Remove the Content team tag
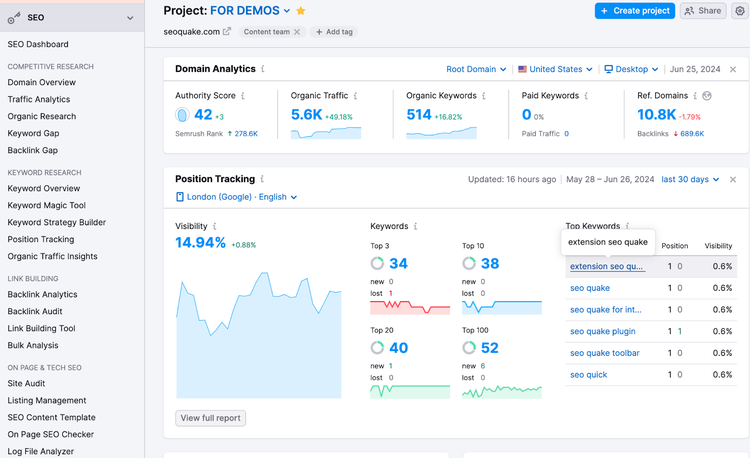This screenshot has width=750, height=458. [x=297, y=32]
